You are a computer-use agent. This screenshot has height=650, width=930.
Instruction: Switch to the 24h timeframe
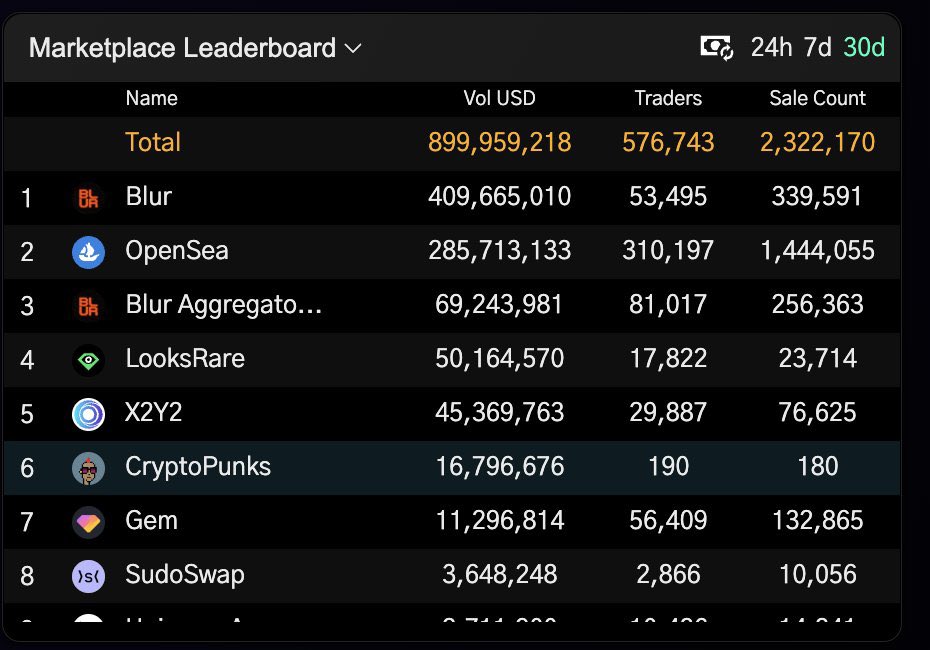point(771,47)
